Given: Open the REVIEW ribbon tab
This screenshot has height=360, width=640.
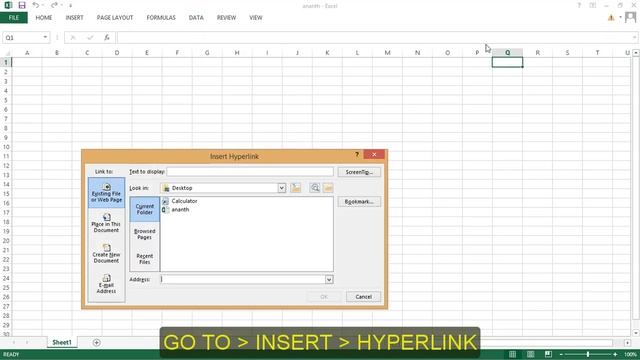Looking at the screenshot, I should tap(227, 18).
